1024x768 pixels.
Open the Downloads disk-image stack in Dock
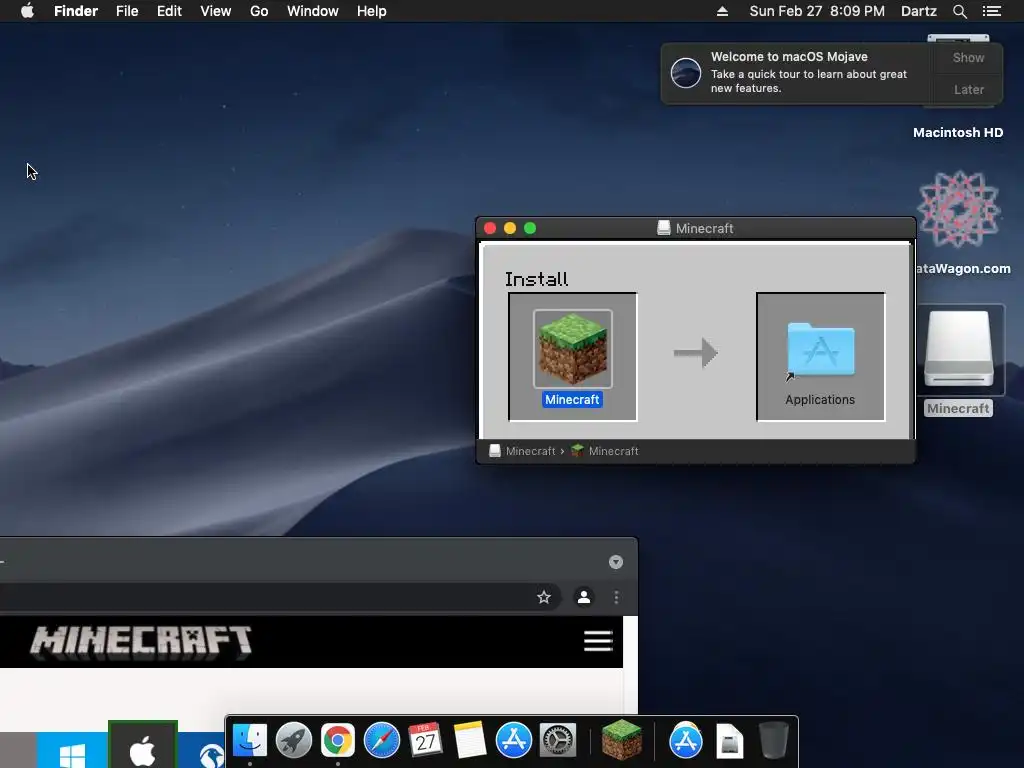[x=729, y=741]
